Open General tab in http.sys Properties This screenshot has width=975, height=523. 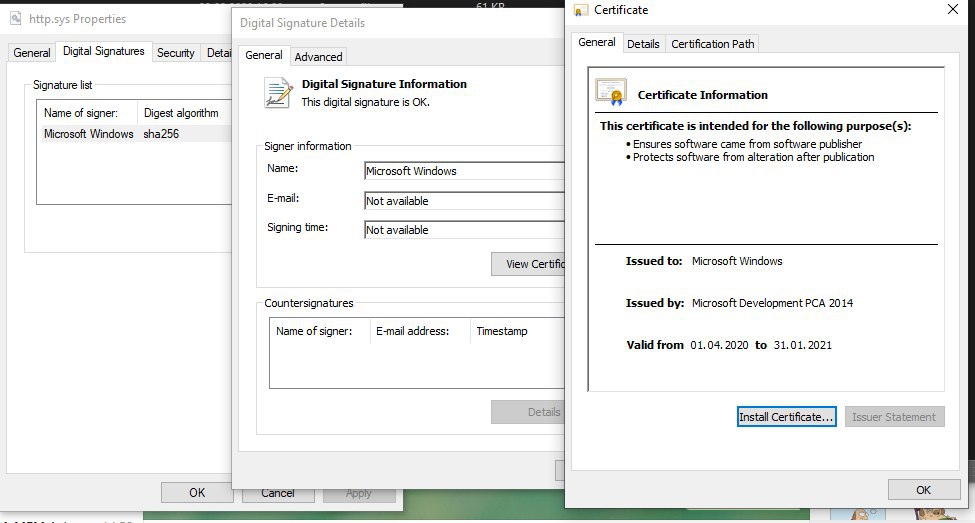click(32, 53)
